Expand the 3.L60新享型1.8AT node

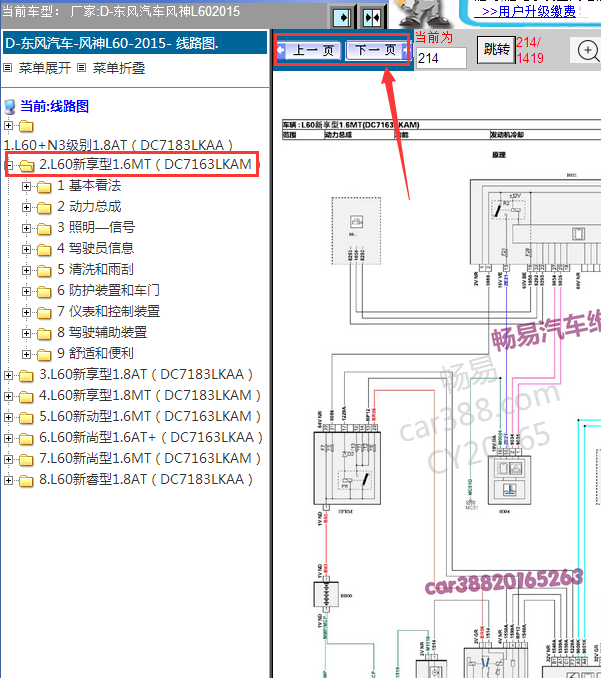point(8,375)
